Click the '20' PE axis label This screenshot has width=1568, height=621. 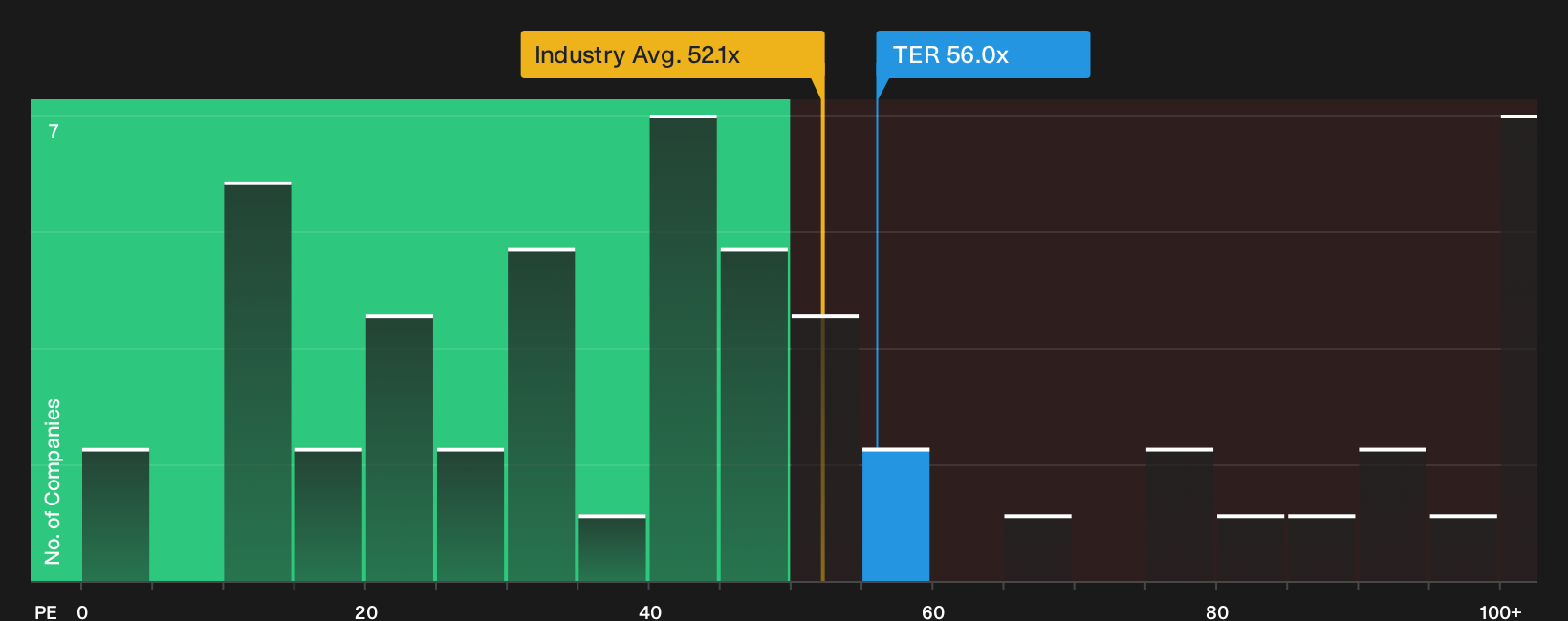pos(366,611)
